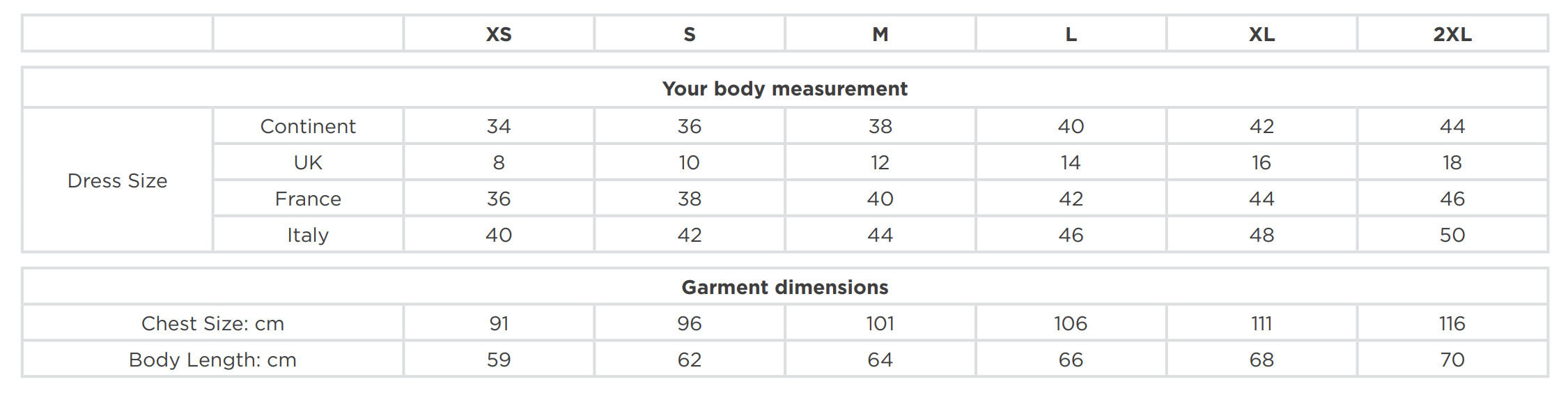Click the "Chest Size: cm" label
The width and height of the screenshot is (1568, 416).
[x=212, y=323]
